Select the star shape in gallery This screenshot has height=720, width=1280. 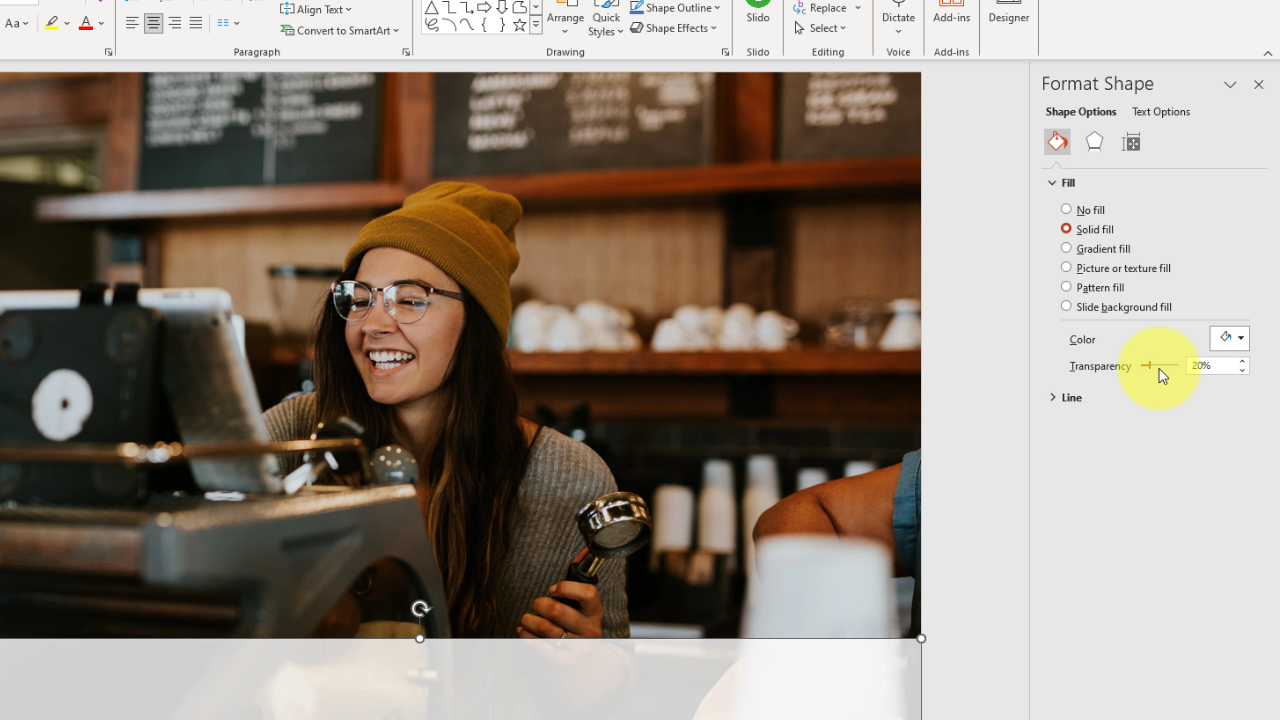[519, 26]
